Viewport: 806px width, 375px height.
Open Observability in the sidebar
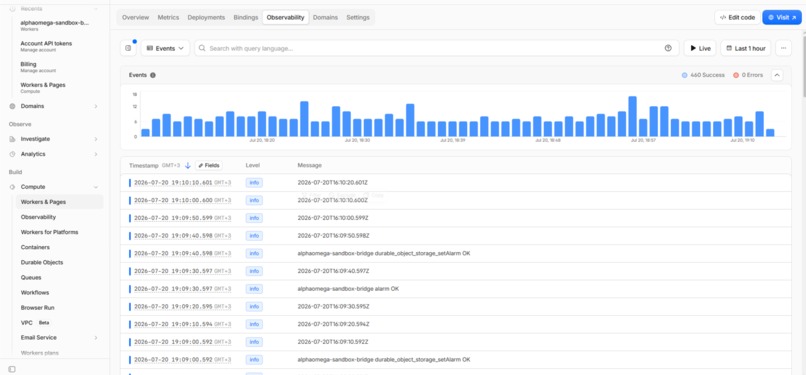click(38, 217)
